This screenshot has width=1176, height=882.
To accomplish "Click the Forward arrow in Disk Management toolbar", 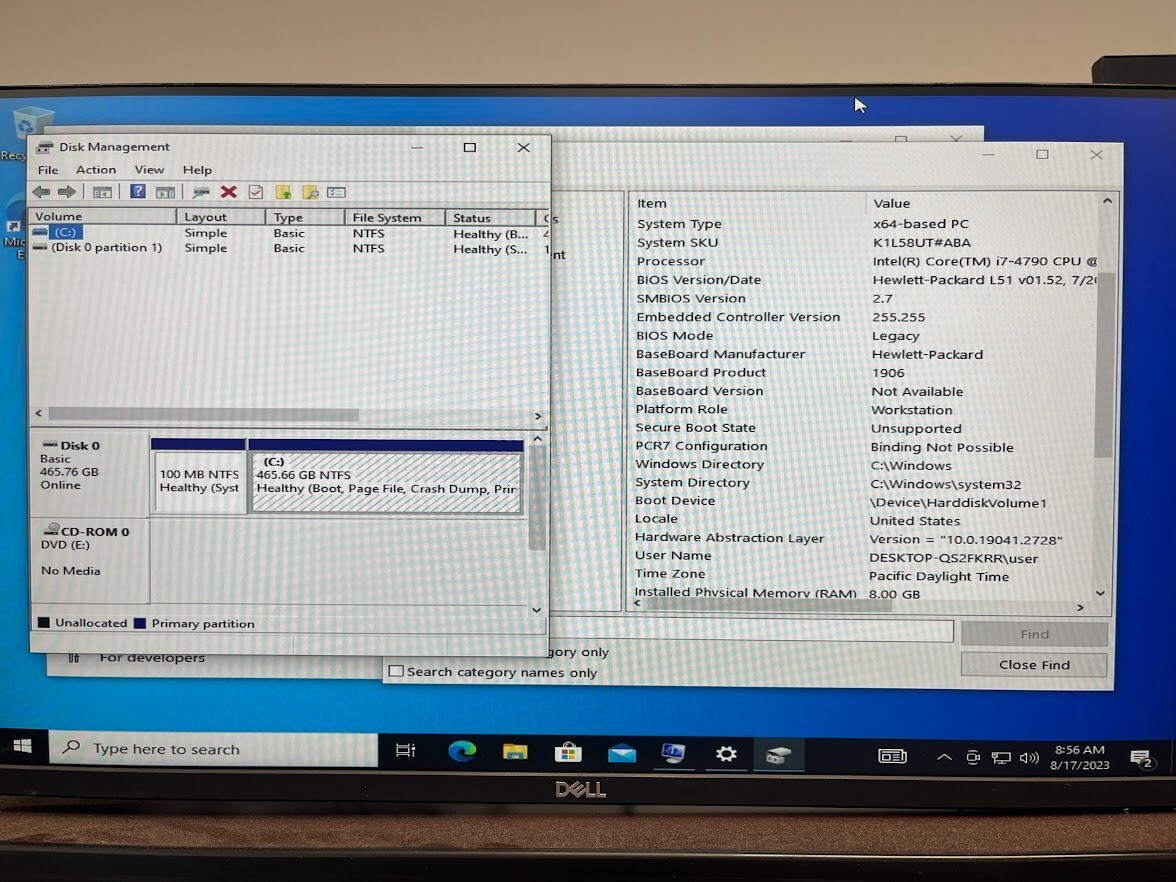I will tap(67, 192).
